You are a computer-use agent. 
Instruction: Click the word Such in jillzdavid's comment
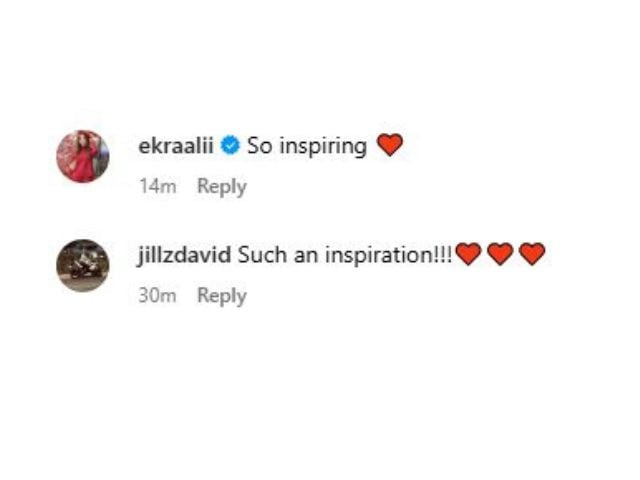tap(262, 255)
